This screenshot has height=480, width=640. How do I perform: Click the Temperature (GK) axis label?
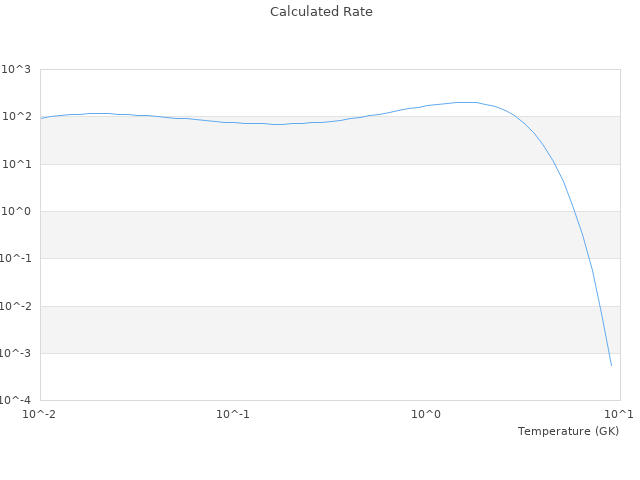(x=568, y=431)
